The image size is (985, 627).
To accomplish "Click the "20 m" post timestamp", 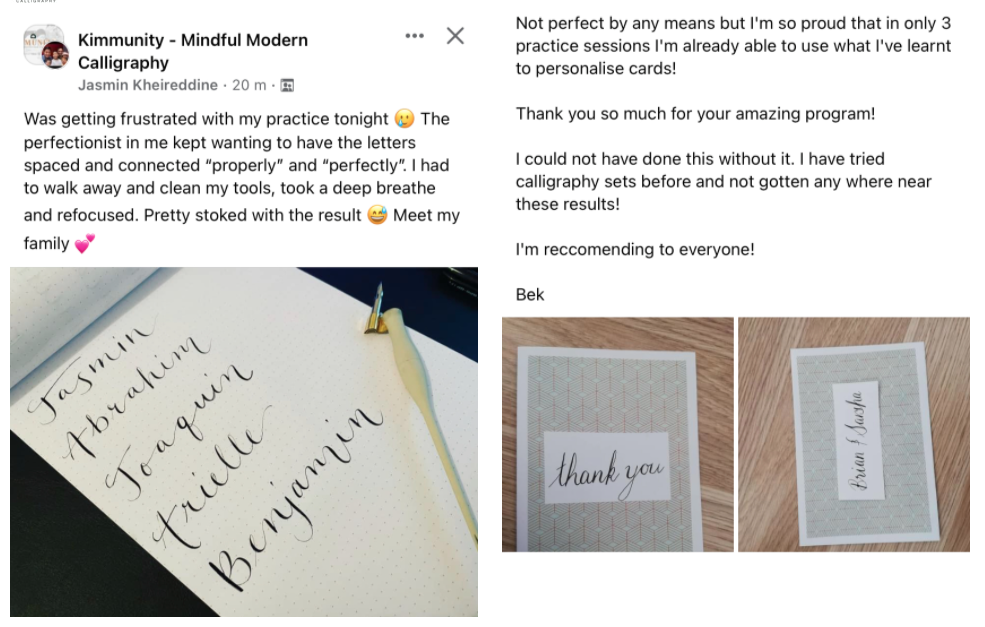I will click(249, 85).
